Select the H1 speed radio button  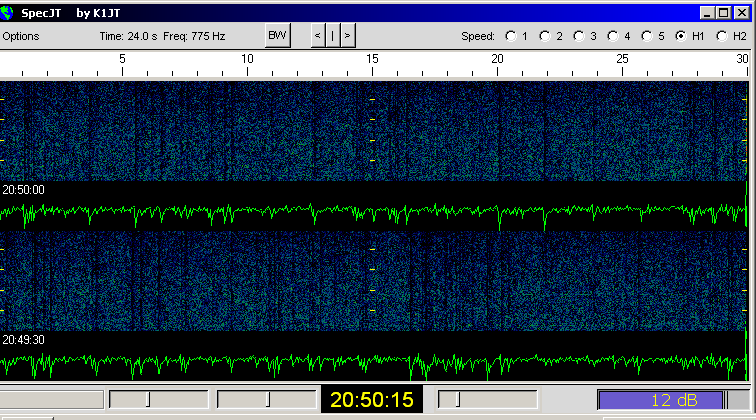[x=680, y=36]
